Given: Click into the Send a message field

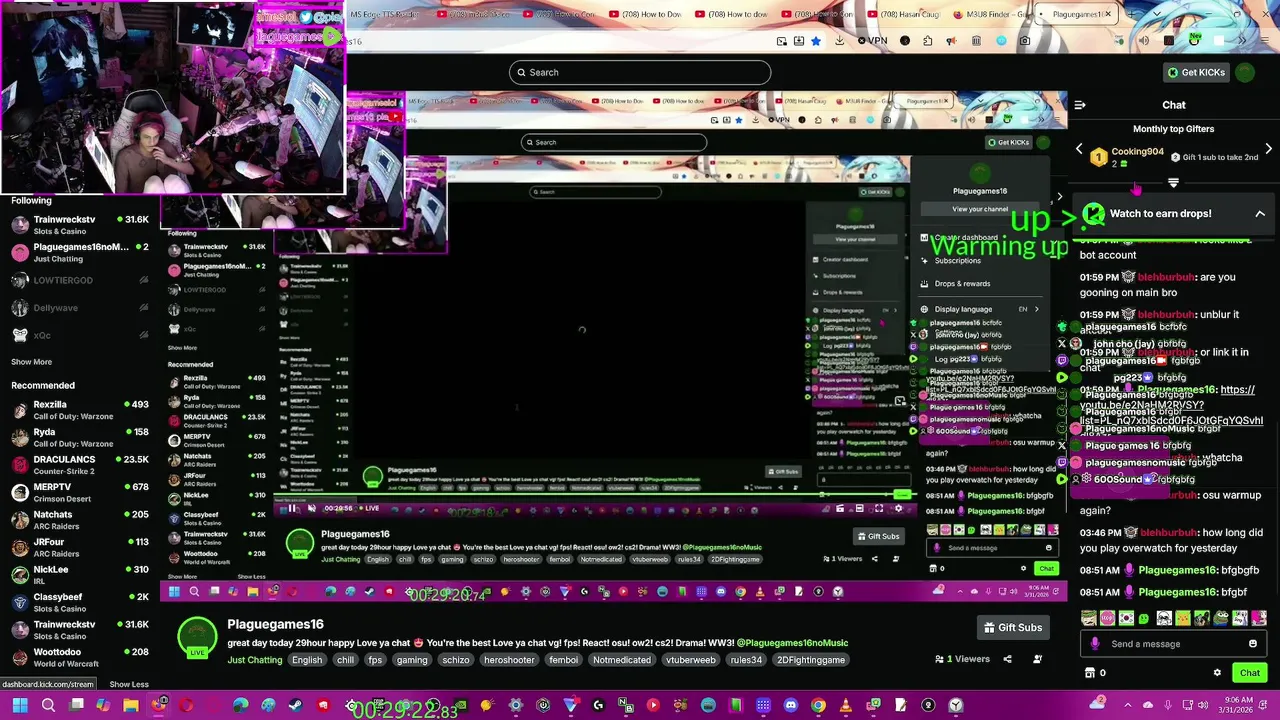Looking at the screenshot, I should [1172, 644].
